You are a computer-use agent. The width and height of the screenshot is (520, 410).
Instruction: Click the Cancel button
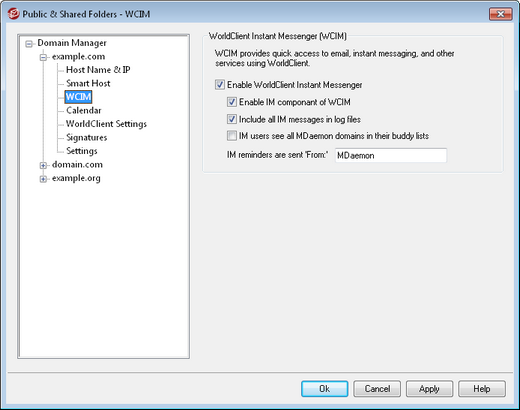(x=377, y=389)
